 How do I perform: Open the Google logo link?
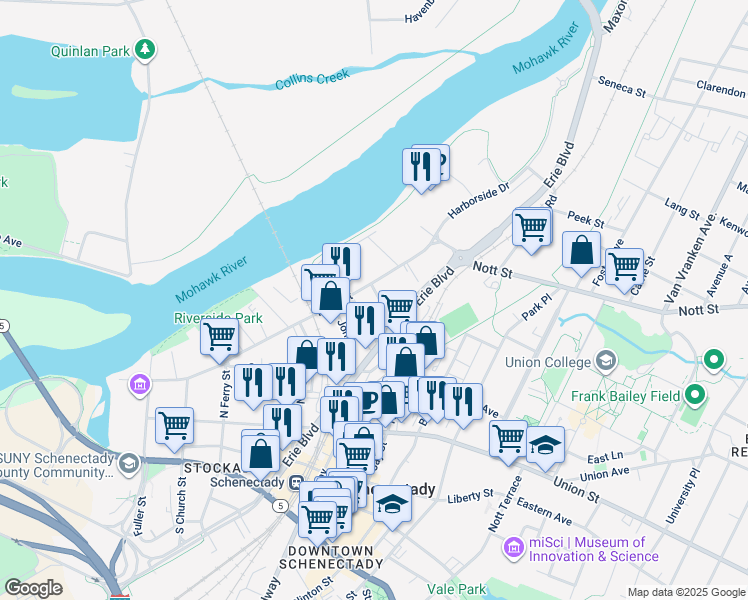pos(33,588)
